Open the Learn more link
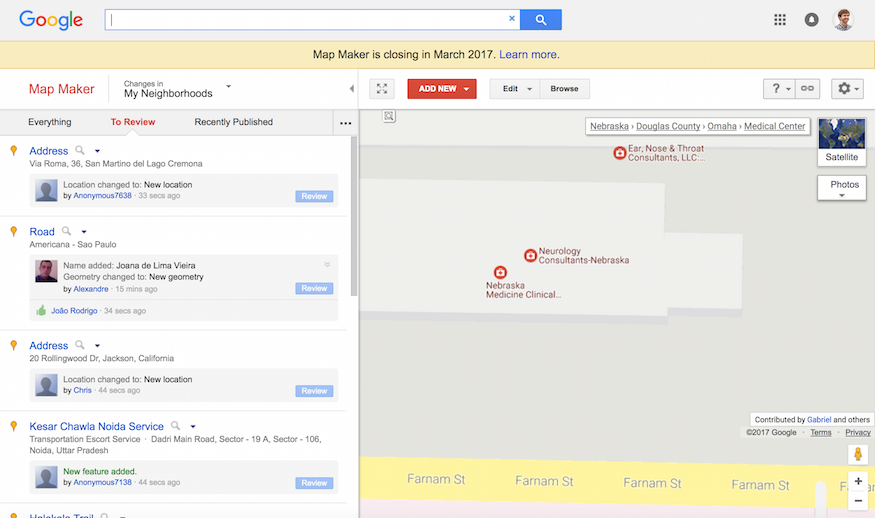The height and width of the screenshot is (518, 875). [529, 55]
